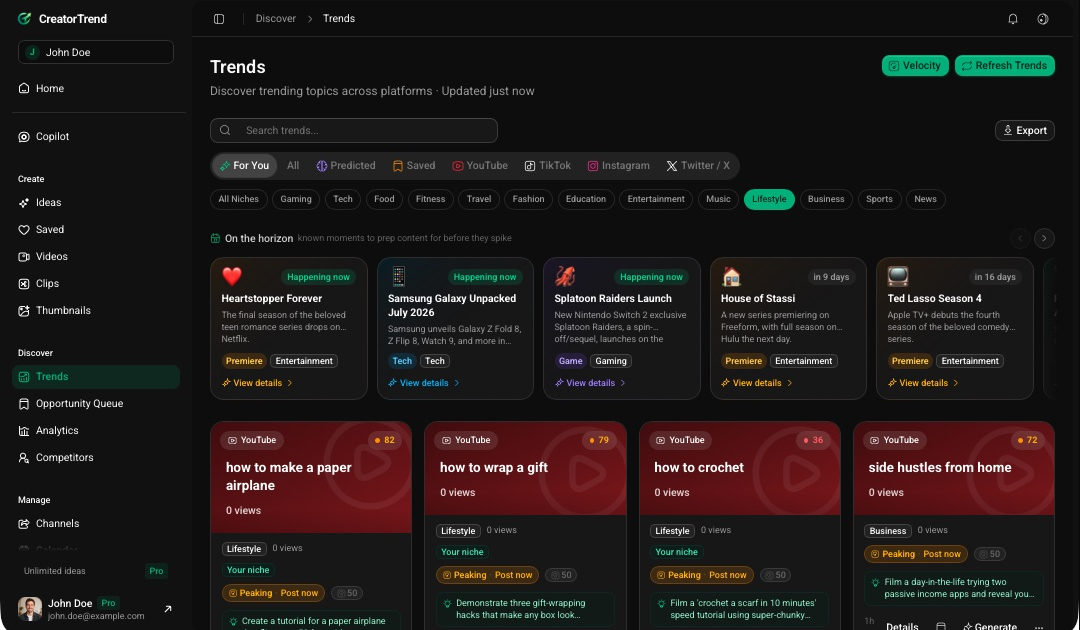Click the bookmark icon on side hustles card
The width and height of the screenshot is (1080, 630).
[x=941, y=626]
